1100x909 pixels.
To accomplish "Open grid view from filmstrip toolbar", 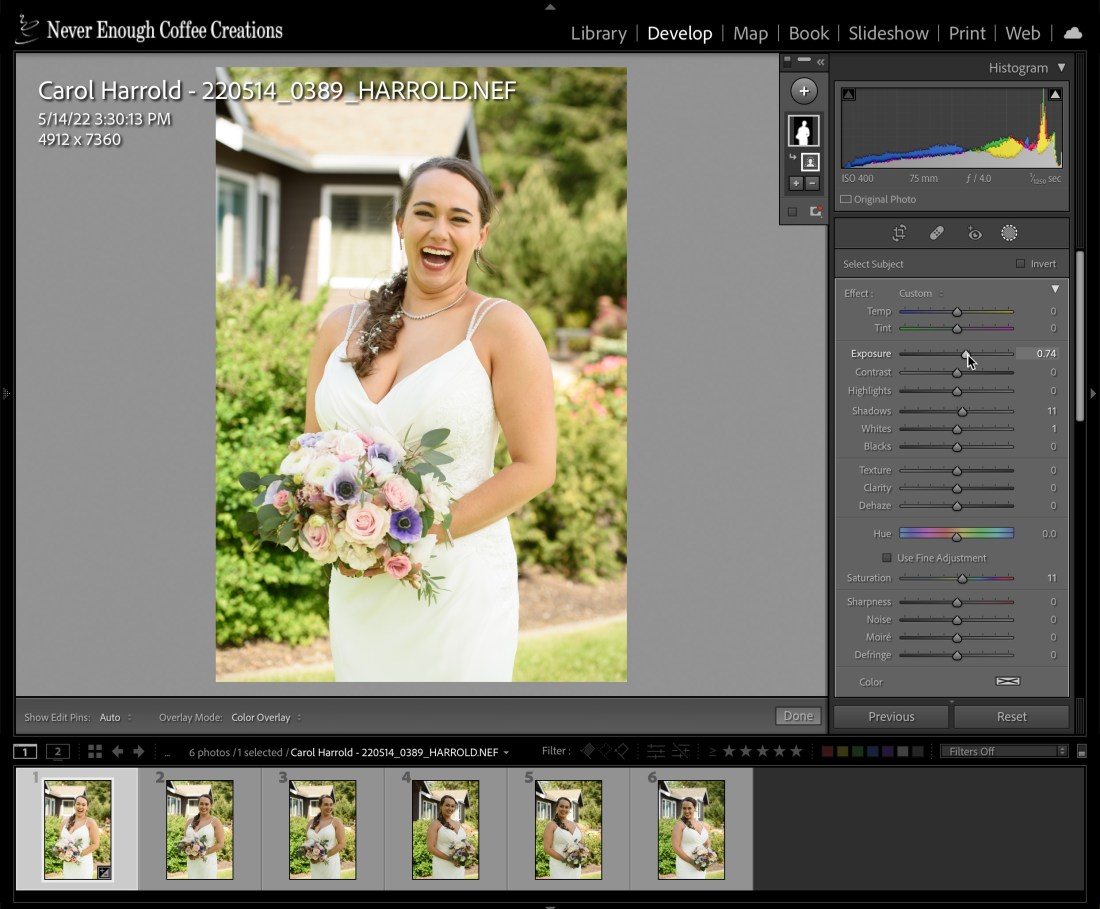I will tap(95, 751).
